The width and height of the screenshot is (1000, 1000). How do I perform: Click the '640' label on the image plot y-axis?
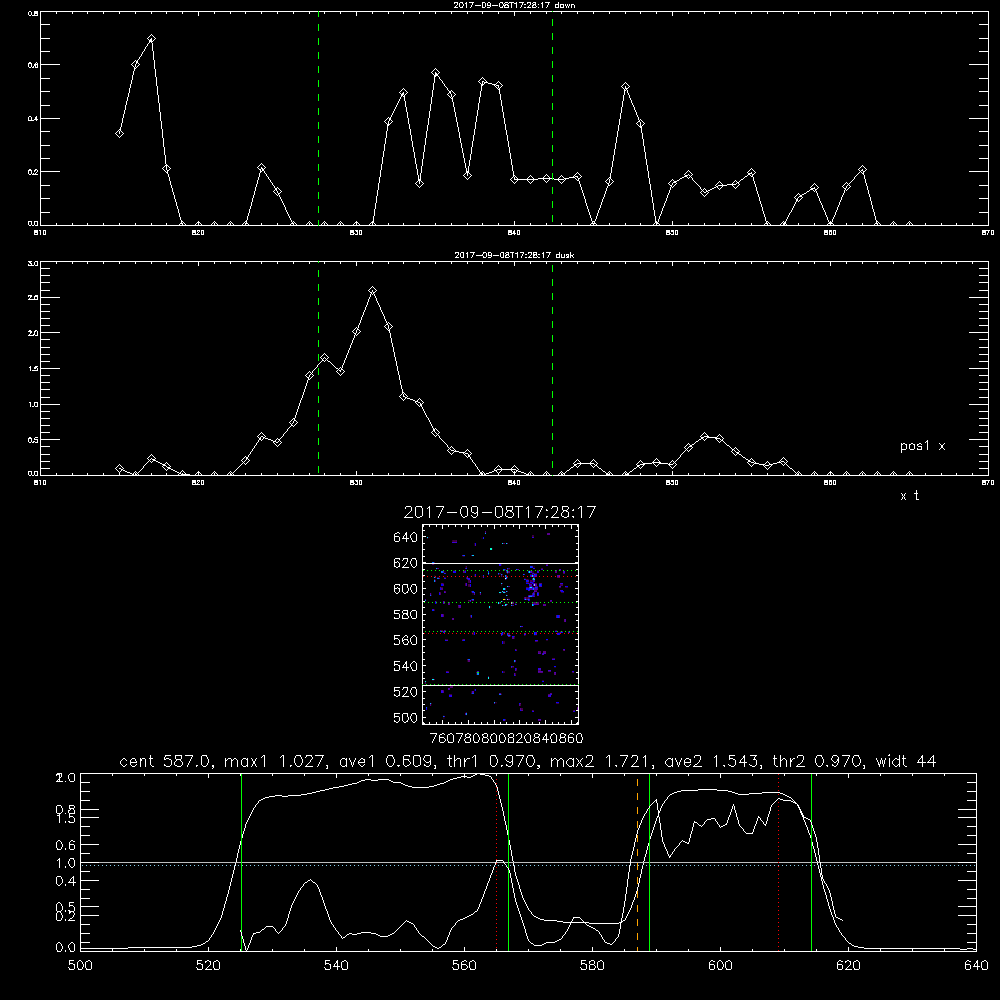(x=406, y=538)
